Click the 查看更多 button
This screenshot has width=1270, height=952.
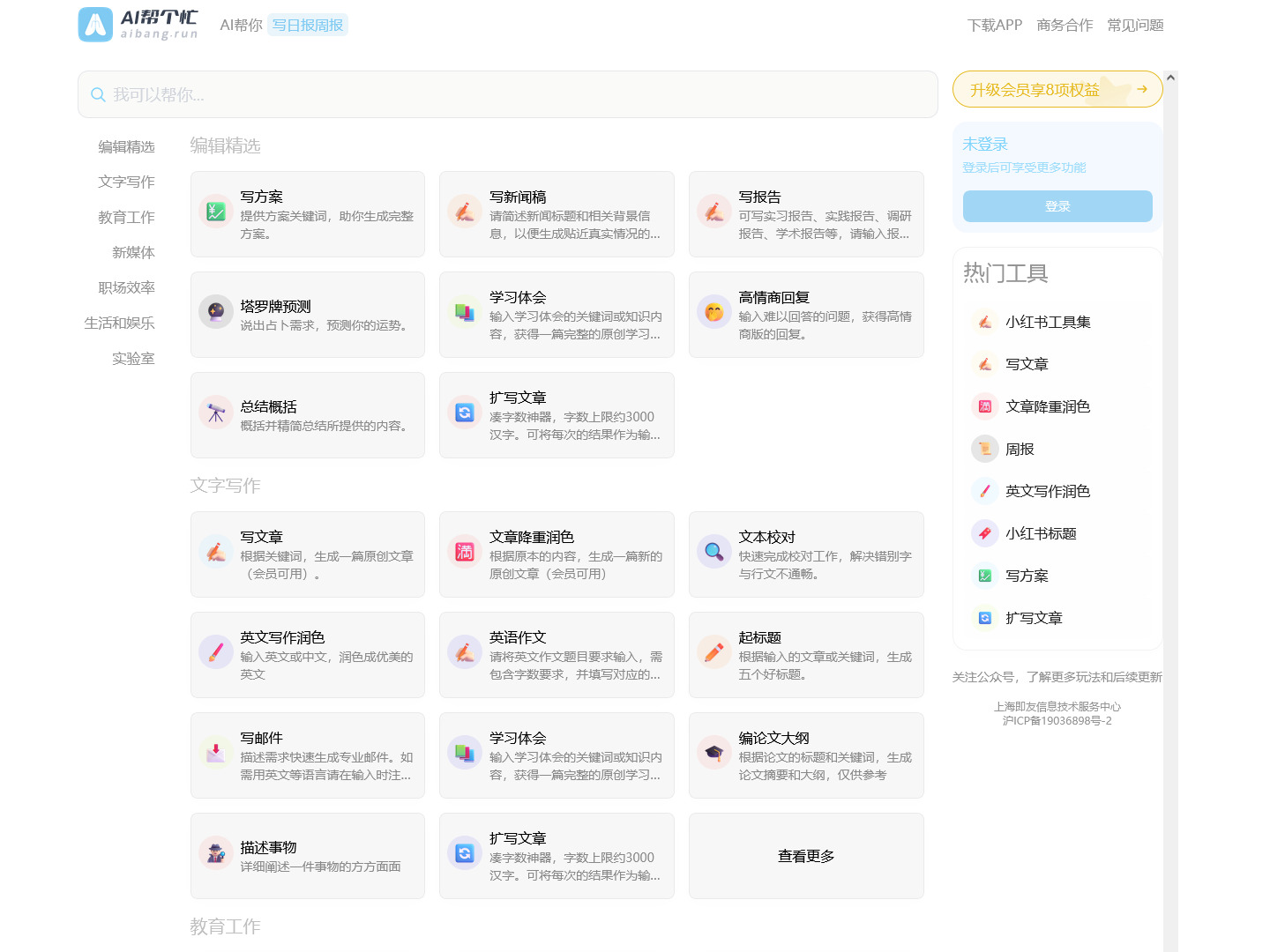pyautogui.click(x=806, y=856)
